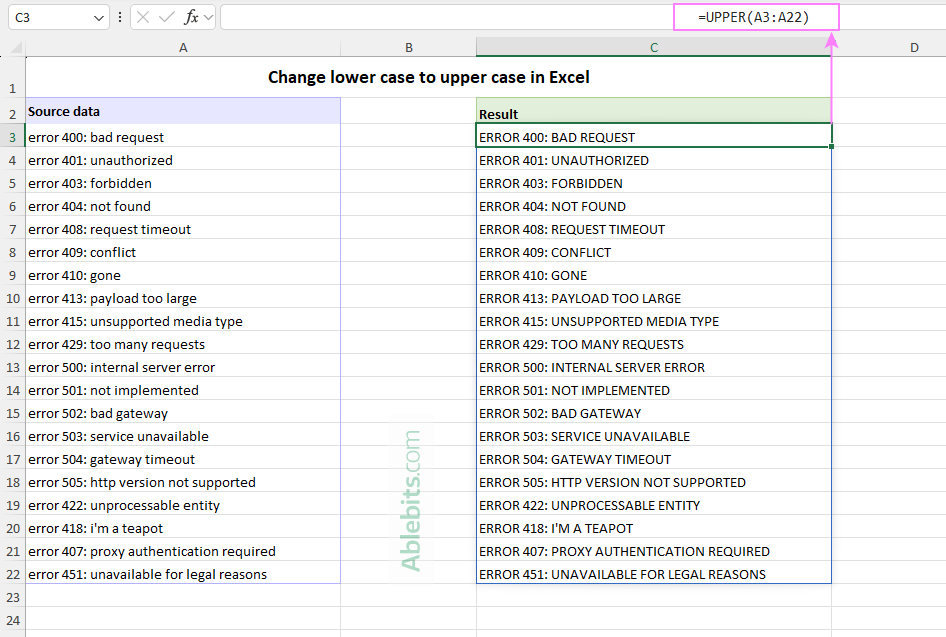Screen dimensions: 946x637
Task: Click the 'Result' header cell
Action: [x=653, y=113]
